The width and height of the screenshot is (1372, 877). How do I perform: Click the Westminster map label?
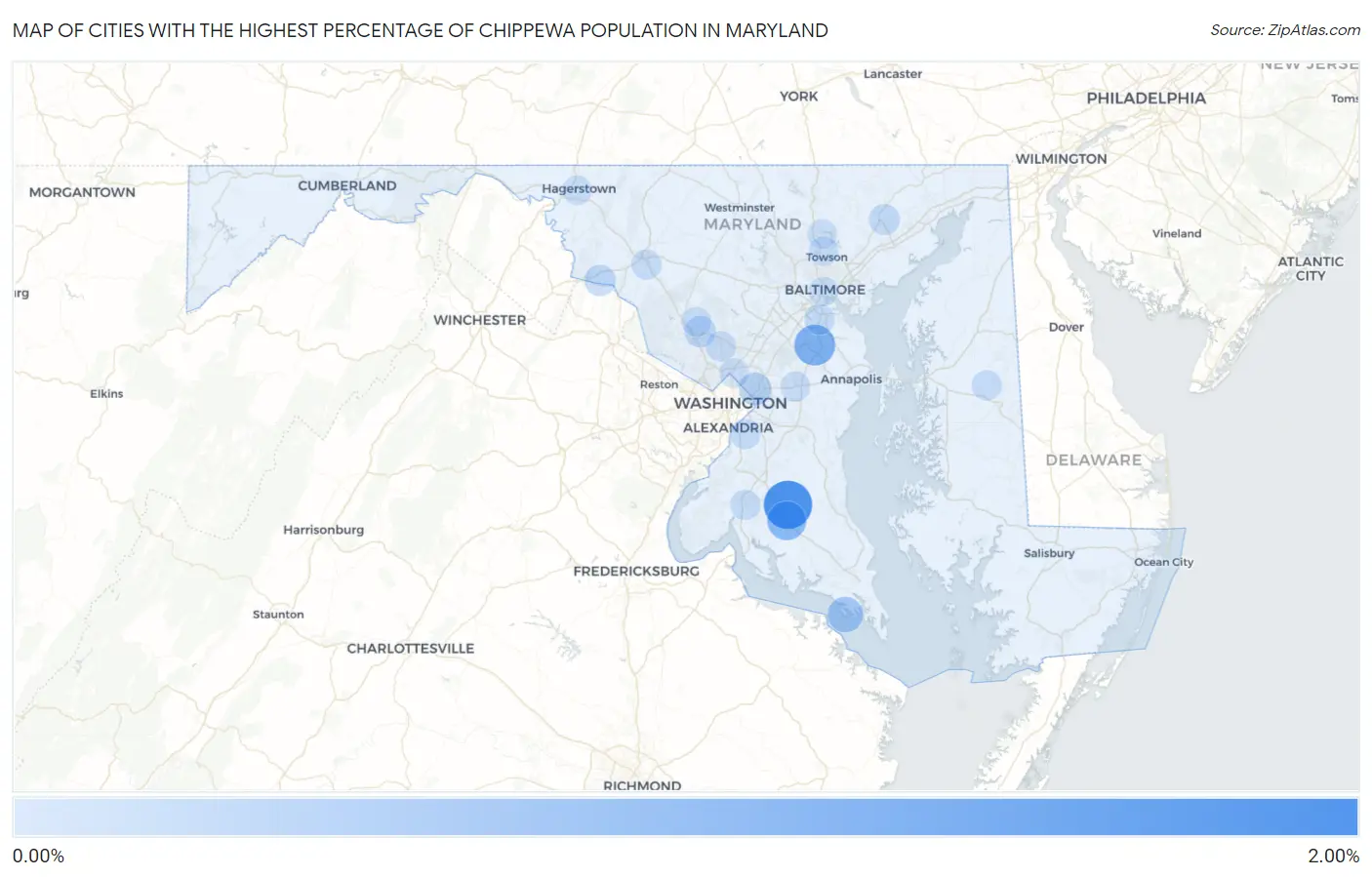(x=740, y=208)
